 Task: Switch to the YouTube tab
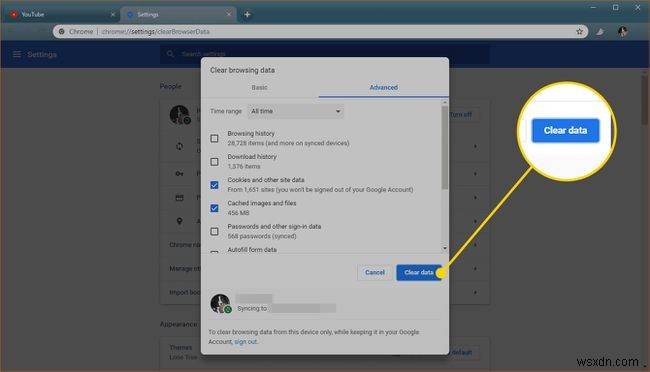click(x=62, y=15)
